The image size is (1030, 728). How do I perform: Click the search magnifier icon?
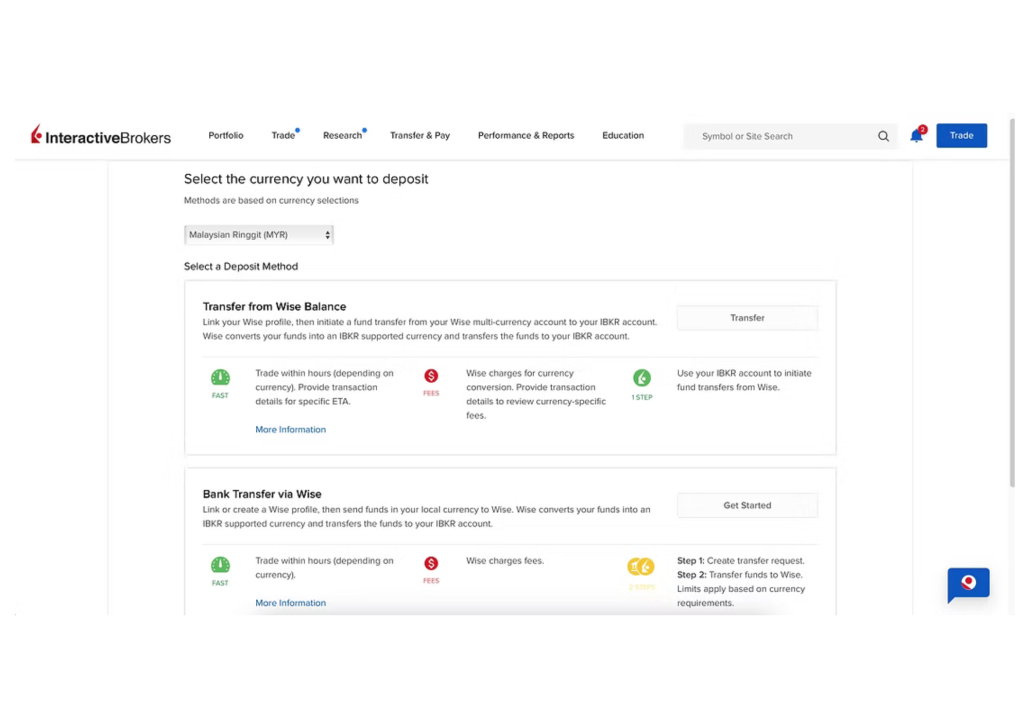[883, 136]
